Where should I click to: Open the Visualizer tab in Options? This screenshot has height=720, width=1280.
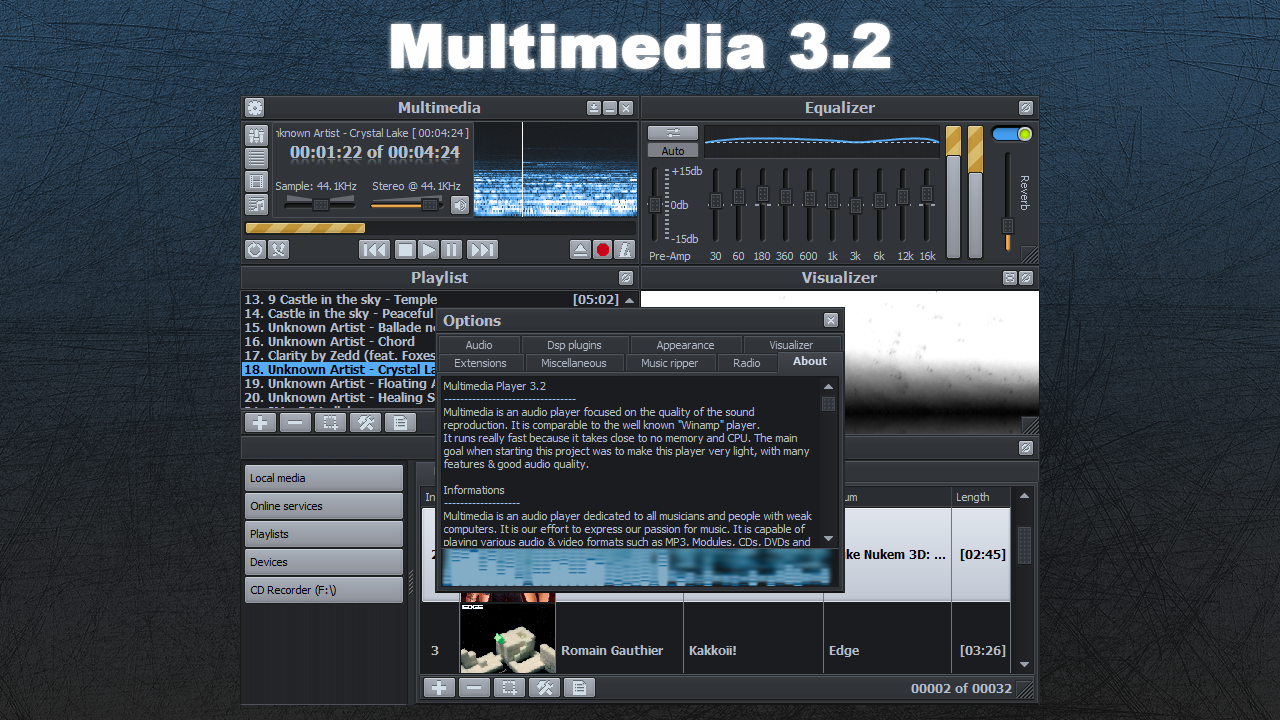pyautogui.click(x=792, y=345)
